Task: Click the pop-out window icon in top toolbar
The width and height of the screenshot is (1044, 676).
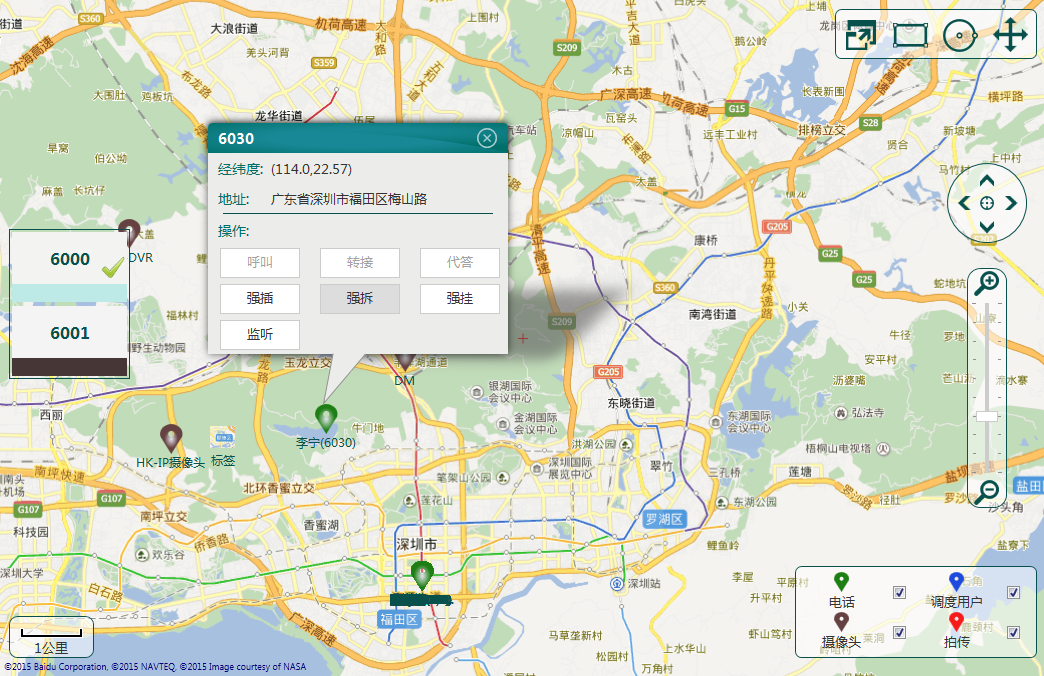Action: pos(860,35)
